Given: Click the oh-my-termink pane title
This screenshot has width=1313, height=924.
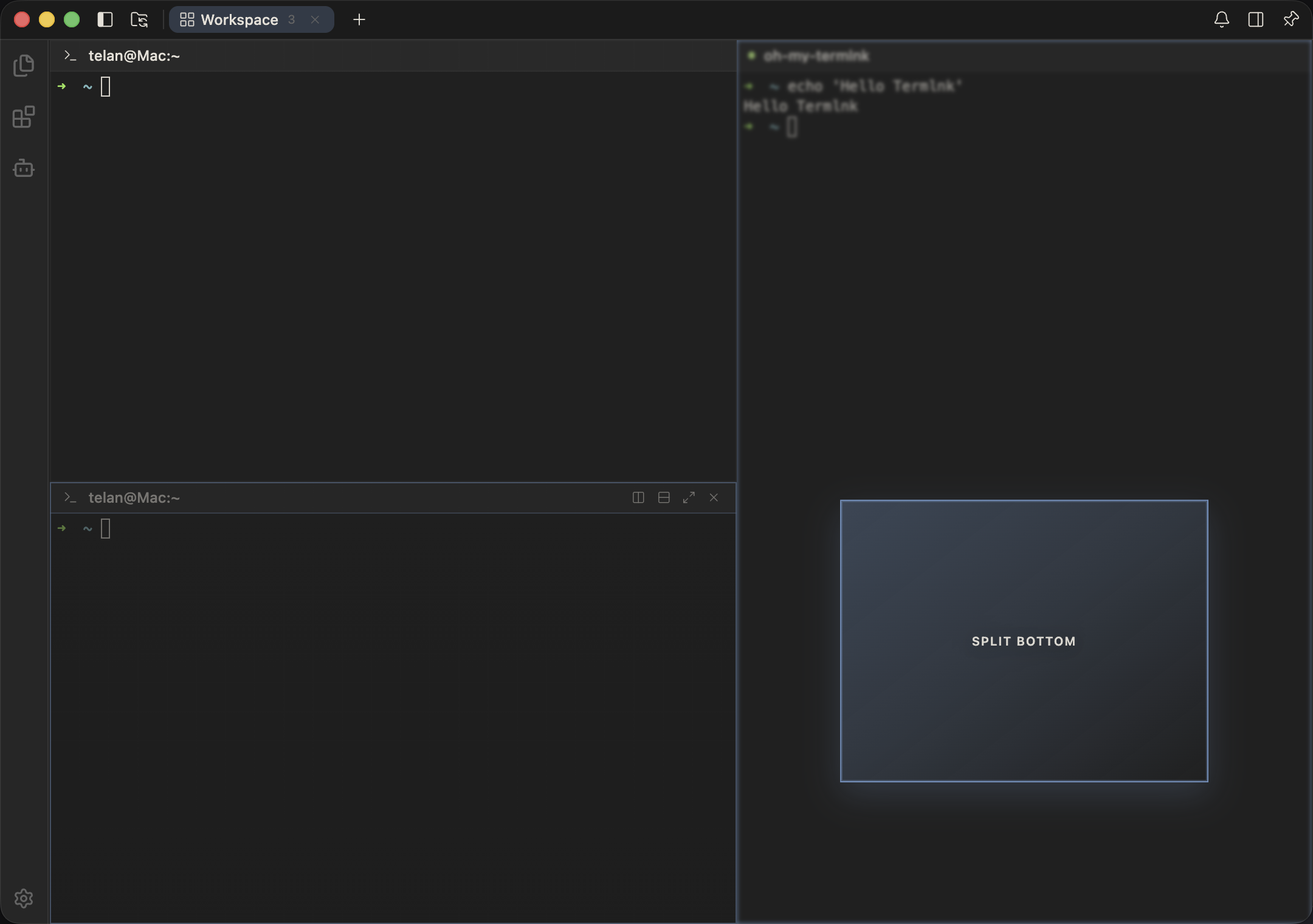Looking at the screenshot, I should (816, 56).
